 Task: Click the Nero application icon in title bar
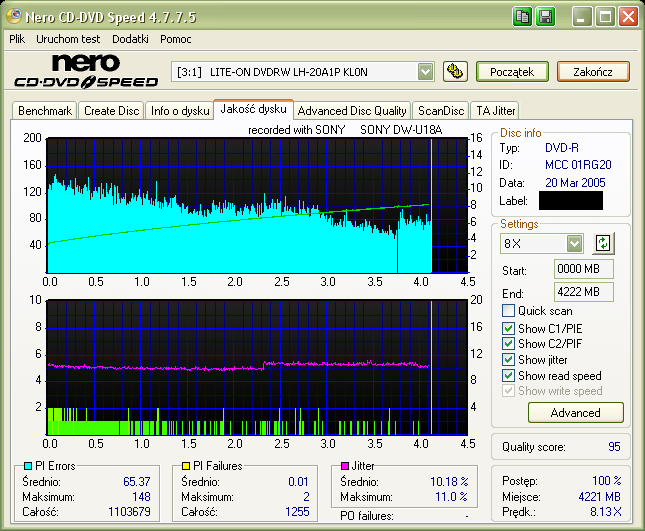14,16
